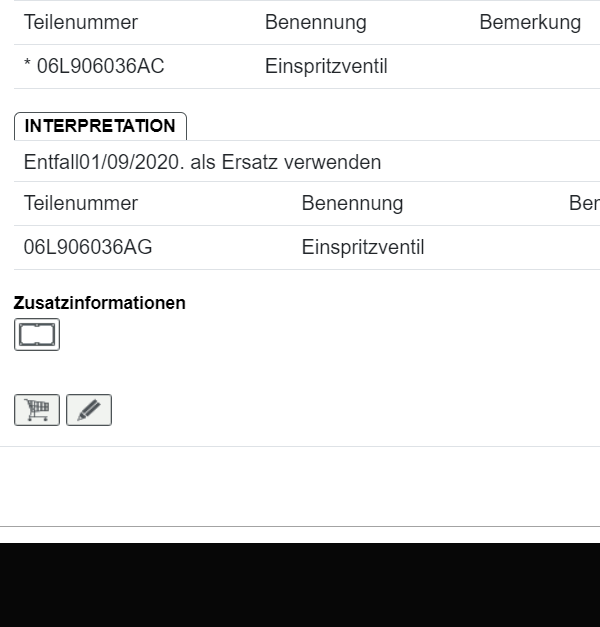The height and width of the screenshot is (627, 600).
Task: Click part number 06L906036AC
Action: coord(100,67)
